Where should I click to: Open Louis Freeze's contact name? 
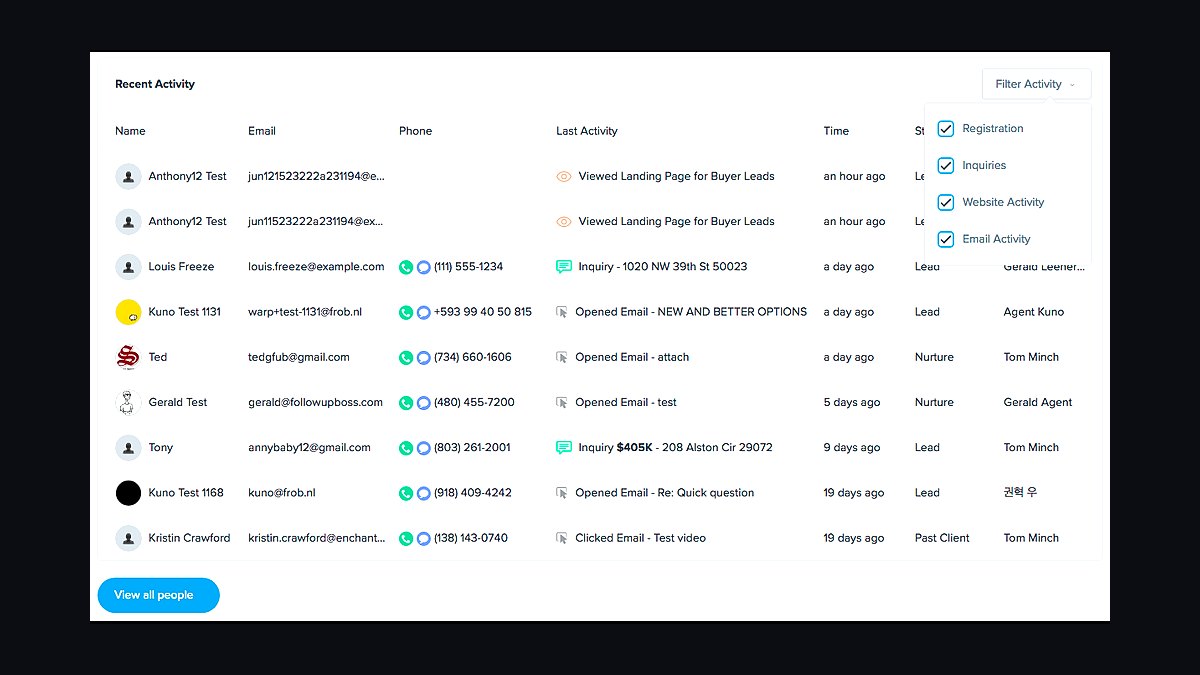[x=181, y=267]
